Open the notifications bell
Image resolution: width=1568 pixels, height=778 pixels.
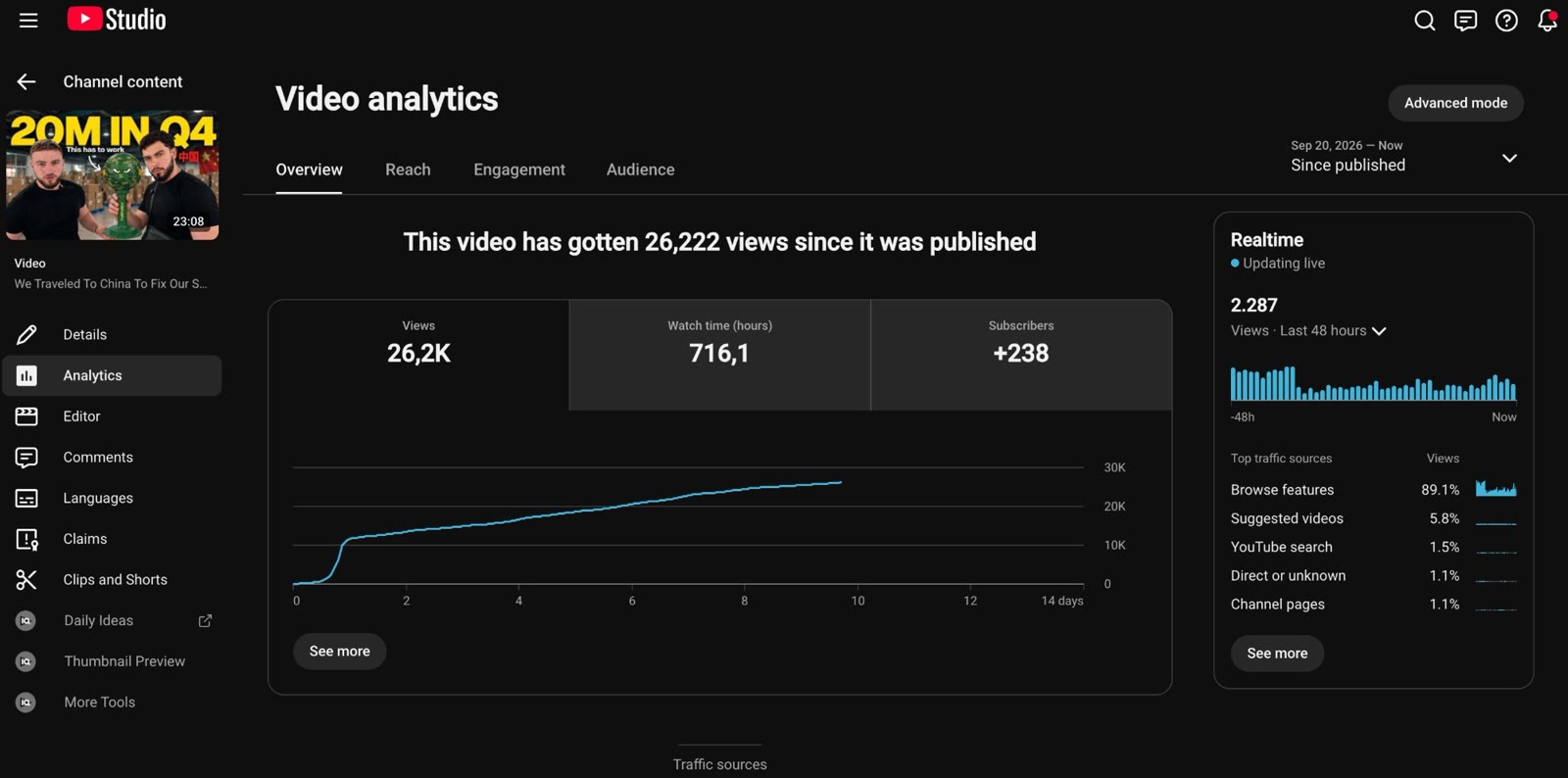click(1547, 21)
